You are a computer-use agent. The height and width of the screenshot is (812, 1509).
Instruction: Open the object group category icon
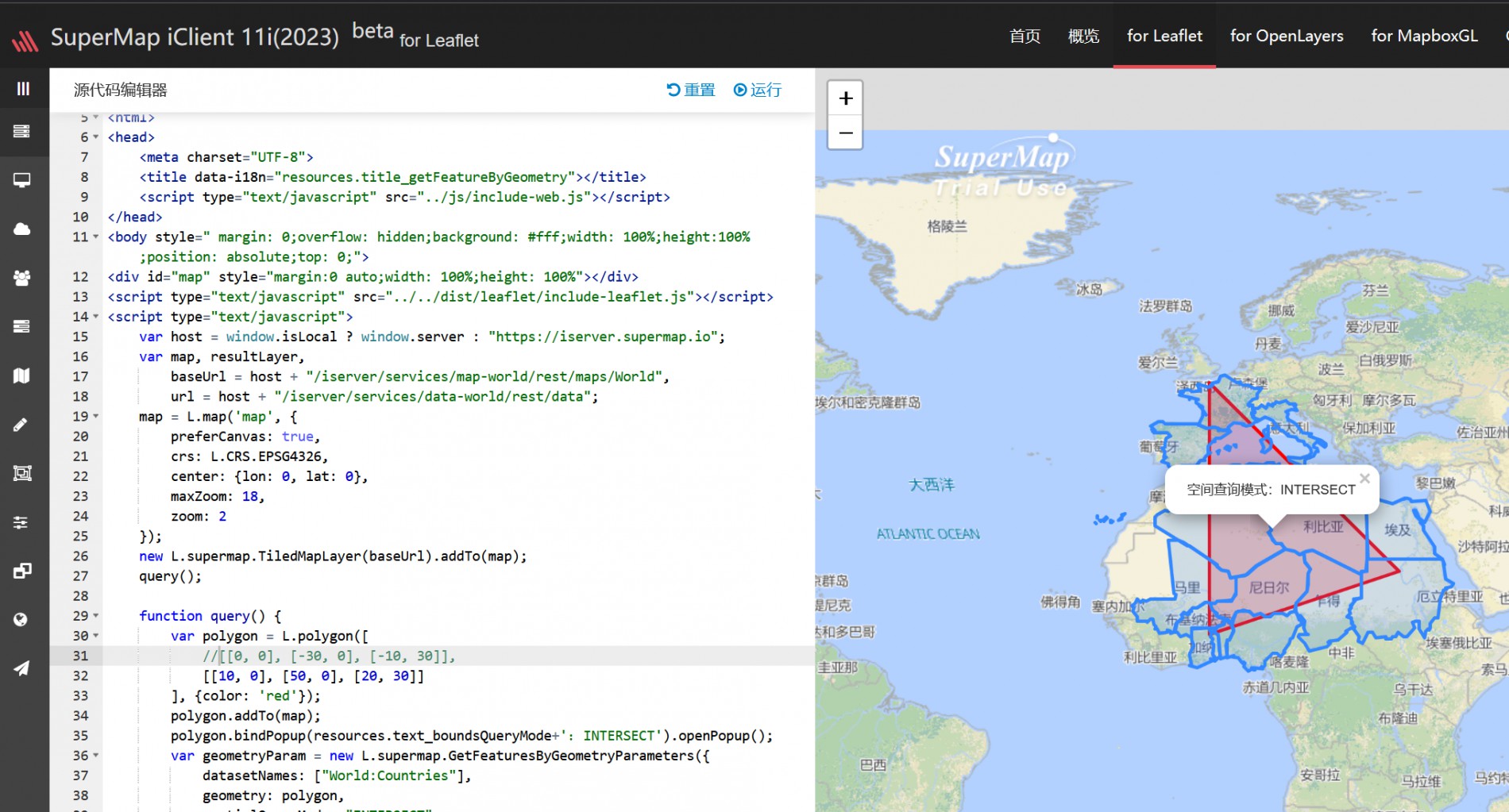pos(22,473)
